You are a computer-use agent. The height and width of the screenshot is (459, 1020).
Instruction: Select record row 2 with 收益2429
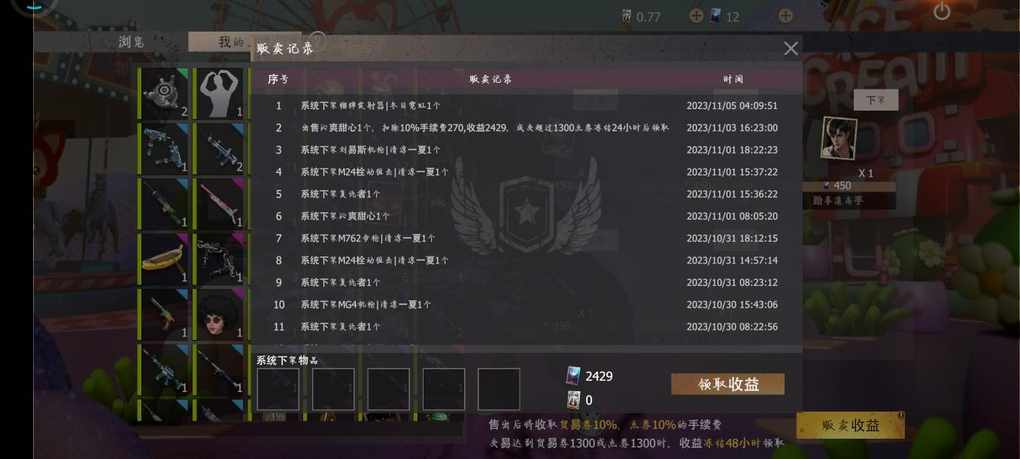click(x=526, y=128)
